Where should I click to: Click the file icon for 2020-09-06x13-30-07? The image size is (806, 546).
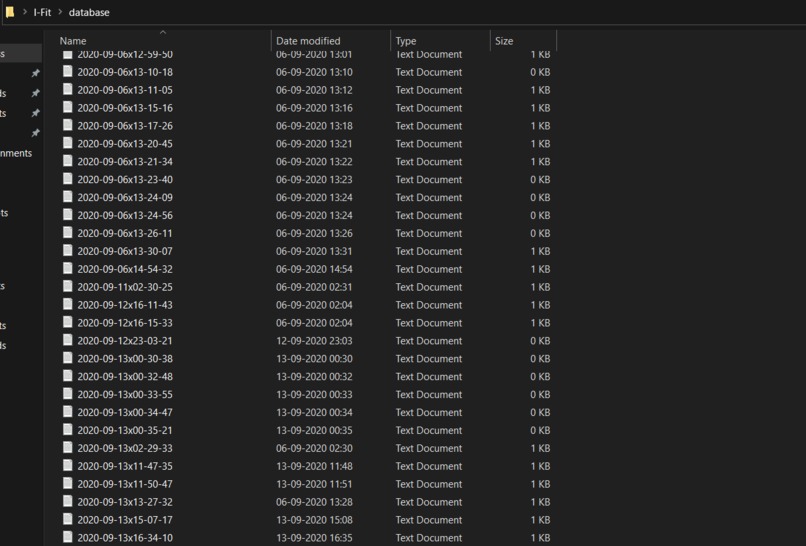coord(67,251)
